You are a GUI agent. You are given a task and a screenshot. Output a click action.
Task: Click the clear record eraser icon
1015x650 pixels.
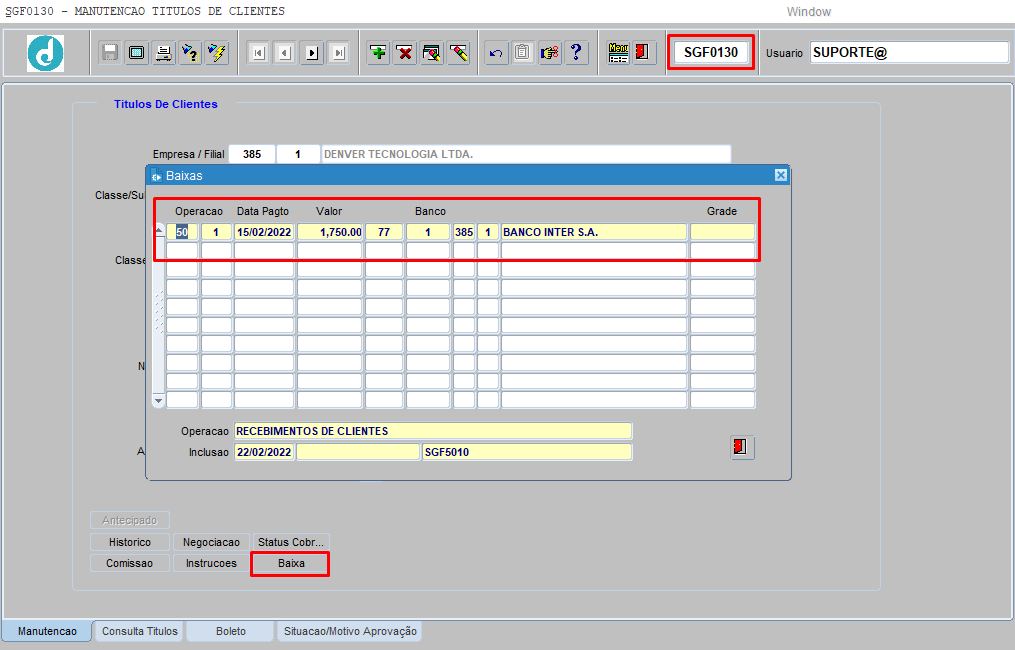tap(458, 52)
